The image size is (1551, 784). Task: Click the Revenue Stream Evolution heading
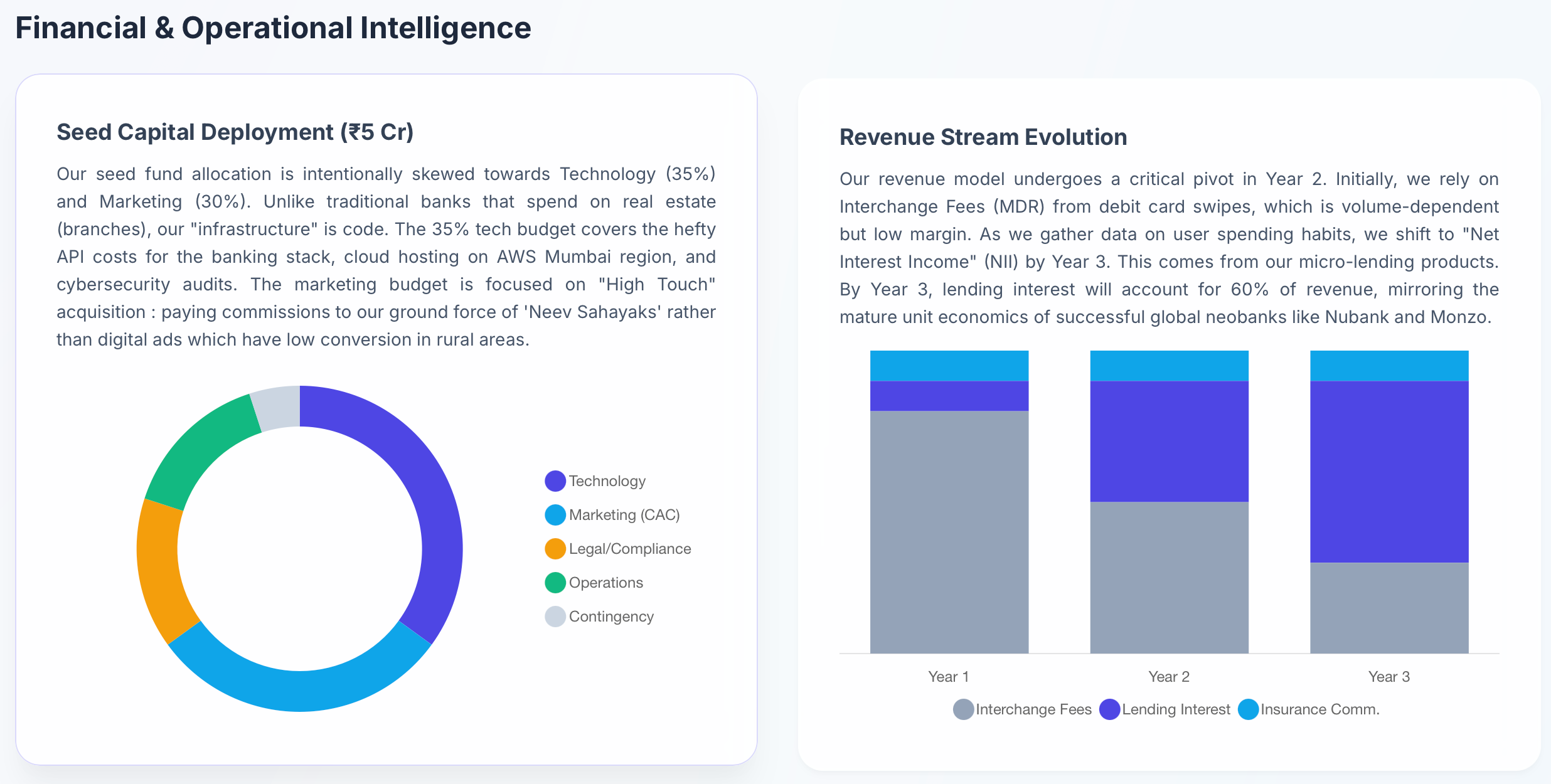pyautogui.click(x=983, y=137)
